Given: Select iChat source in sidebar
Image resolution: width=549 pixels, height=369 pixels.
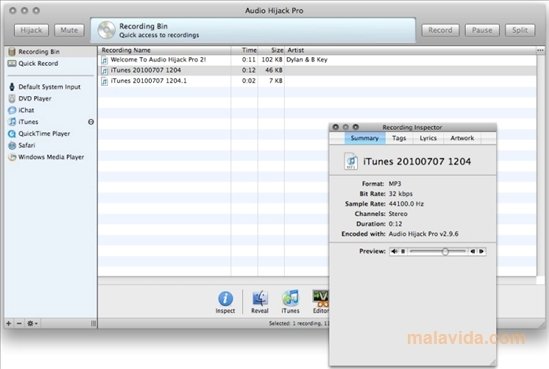Looking at the screenshot, I should [51, 110].
